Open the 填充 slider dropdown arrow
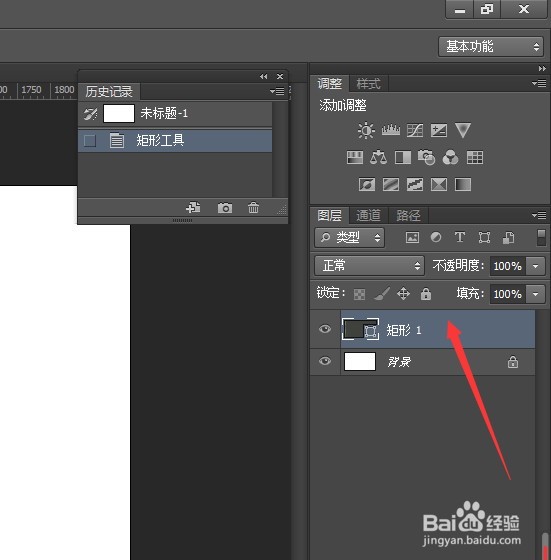The image size is (551, 560). [535, 294]
